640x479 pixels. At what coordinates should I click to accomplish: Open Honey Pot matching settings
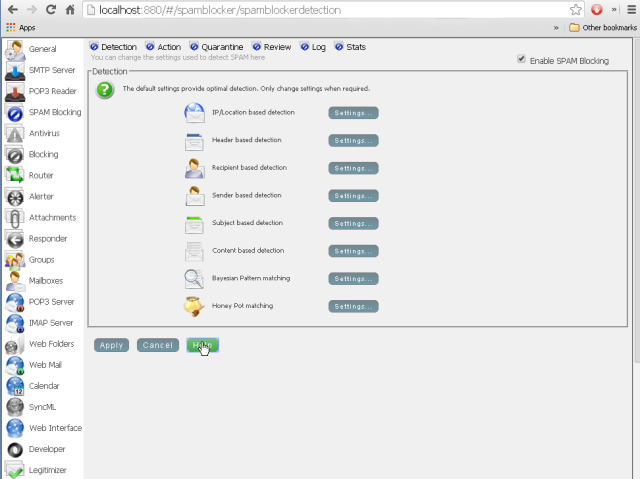(x=353, y=306)
